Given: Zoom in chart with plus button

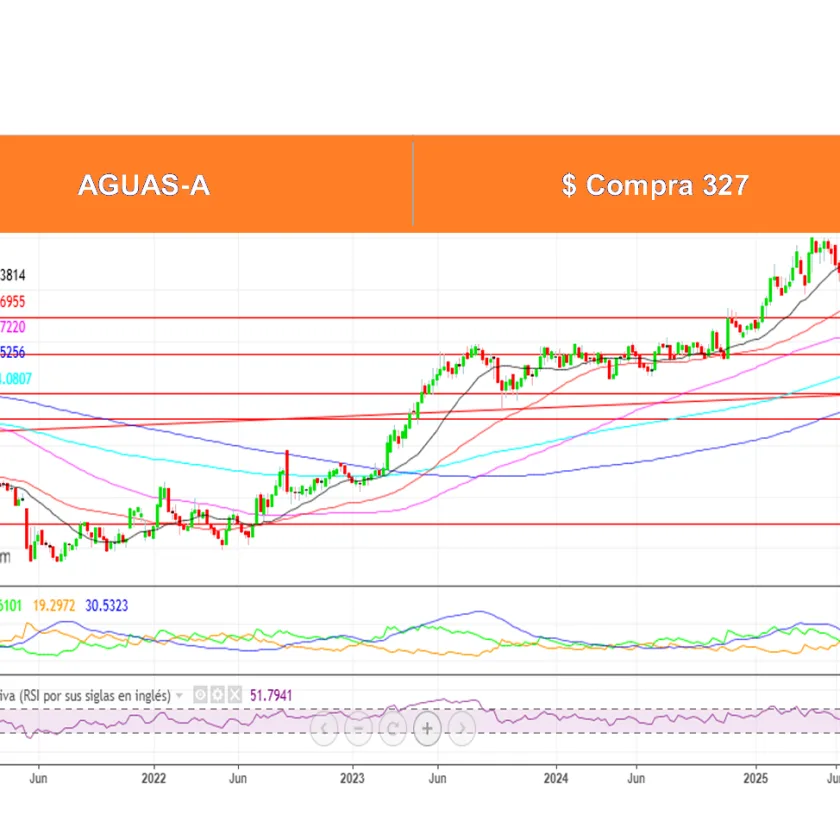Looking at the screenshot, I should pyautogui.click(x=427, y=729).
